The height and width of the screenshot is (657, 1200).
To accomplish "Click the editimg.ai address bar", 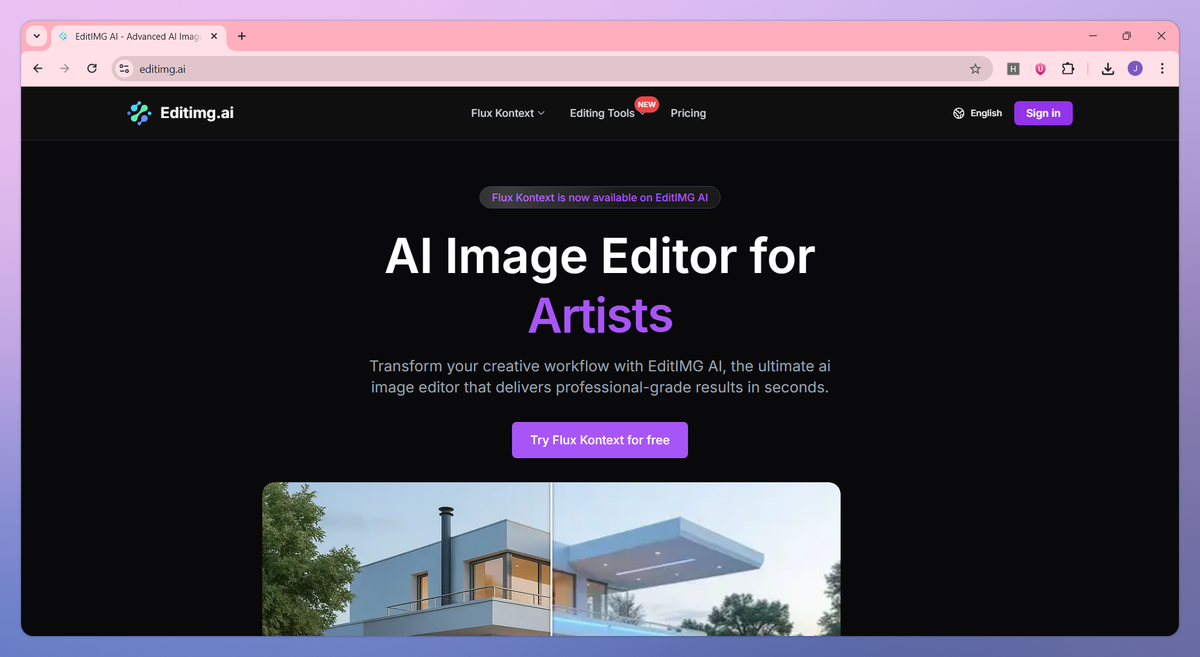I will (x=550, y=69).
